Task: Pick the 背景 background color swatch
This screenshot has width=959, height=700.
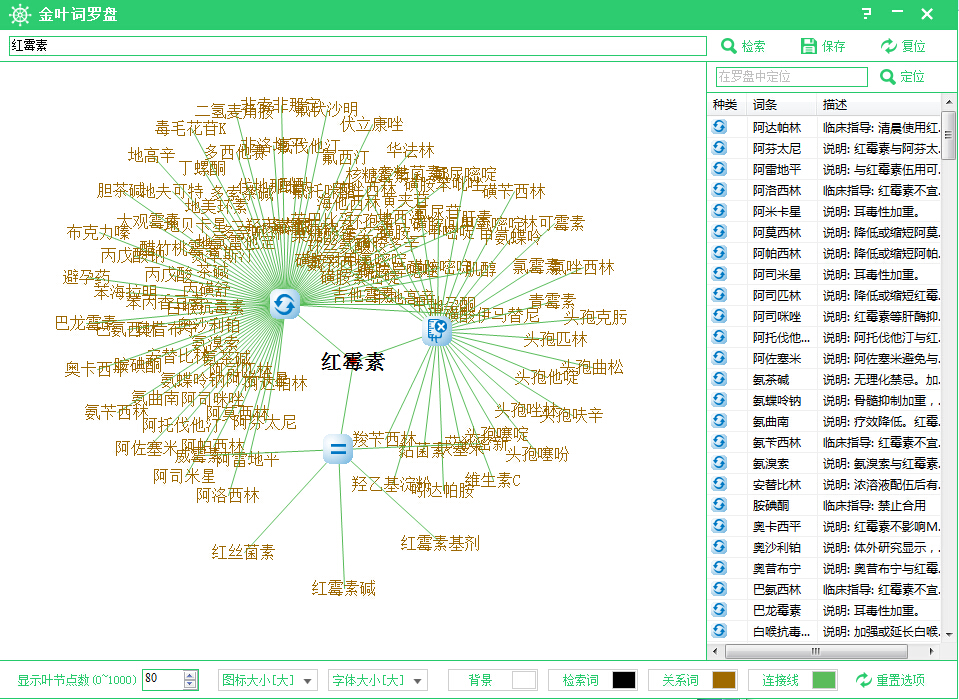Action: click(x=524, y=680)
